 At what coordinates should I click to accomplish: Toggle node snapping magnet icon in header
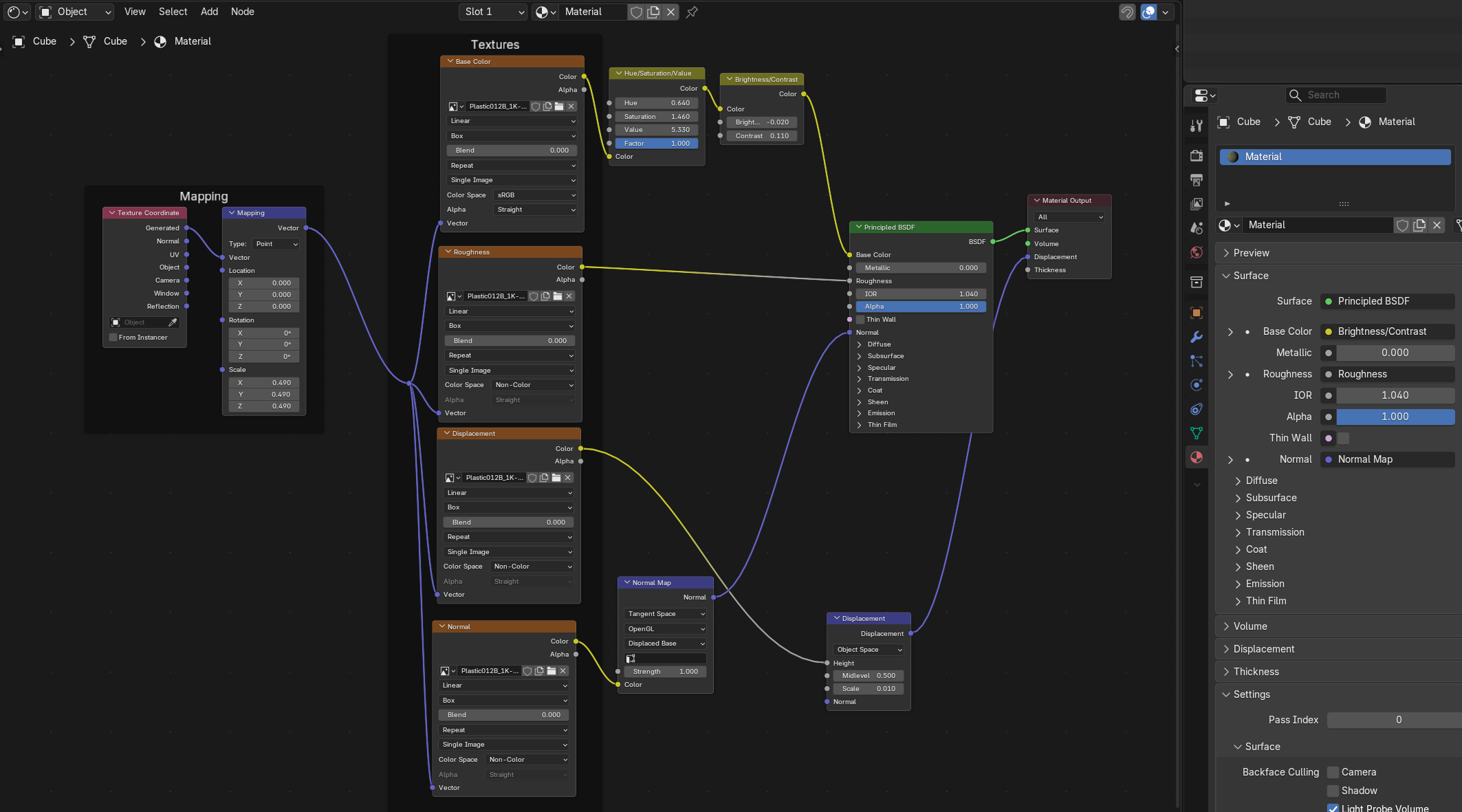pos(1127,12)
